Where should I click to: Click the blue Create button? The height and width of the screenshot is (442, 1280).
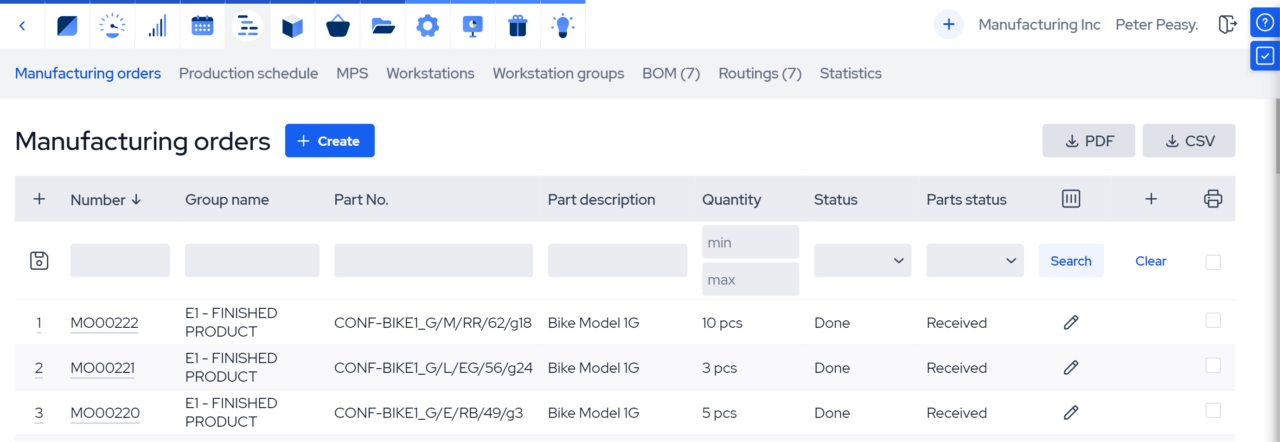(329, 141)
